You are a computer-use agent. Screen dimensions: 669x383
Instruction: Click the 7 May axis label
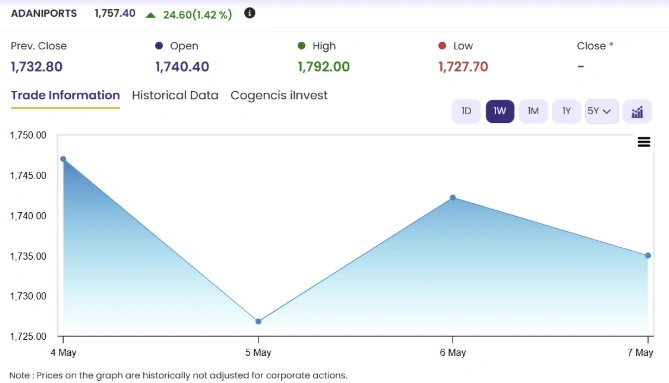pyautogui.click(x=640, y=353)
